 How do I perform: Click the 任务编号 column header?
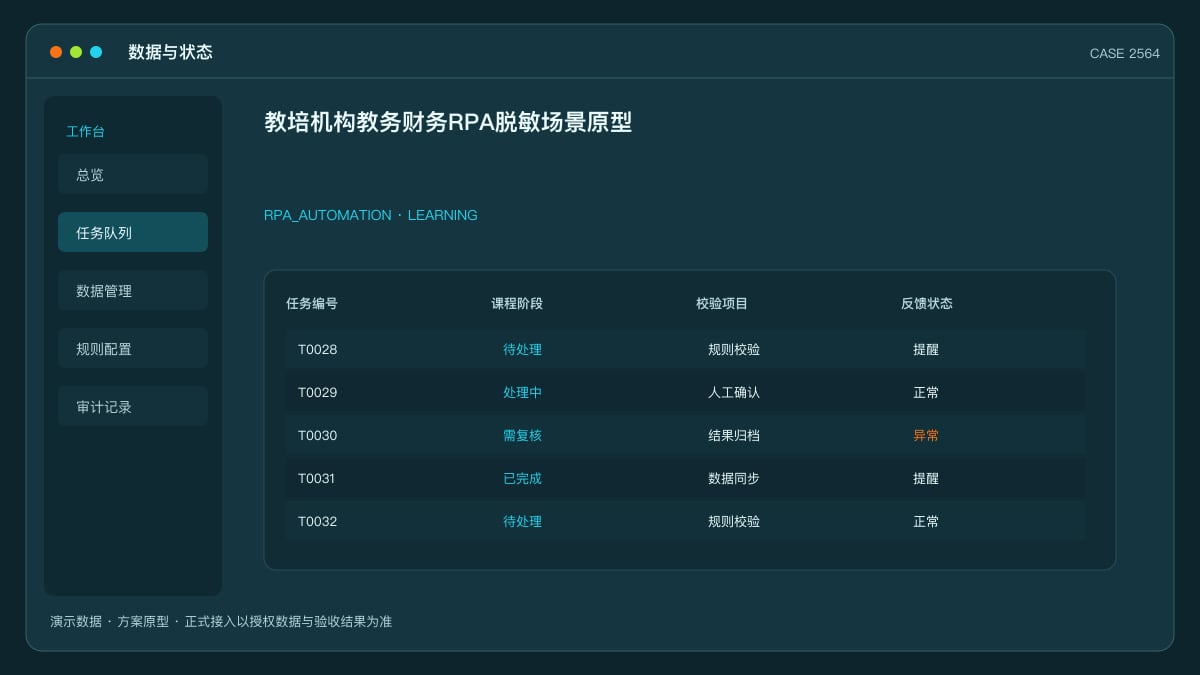(312, 303)
